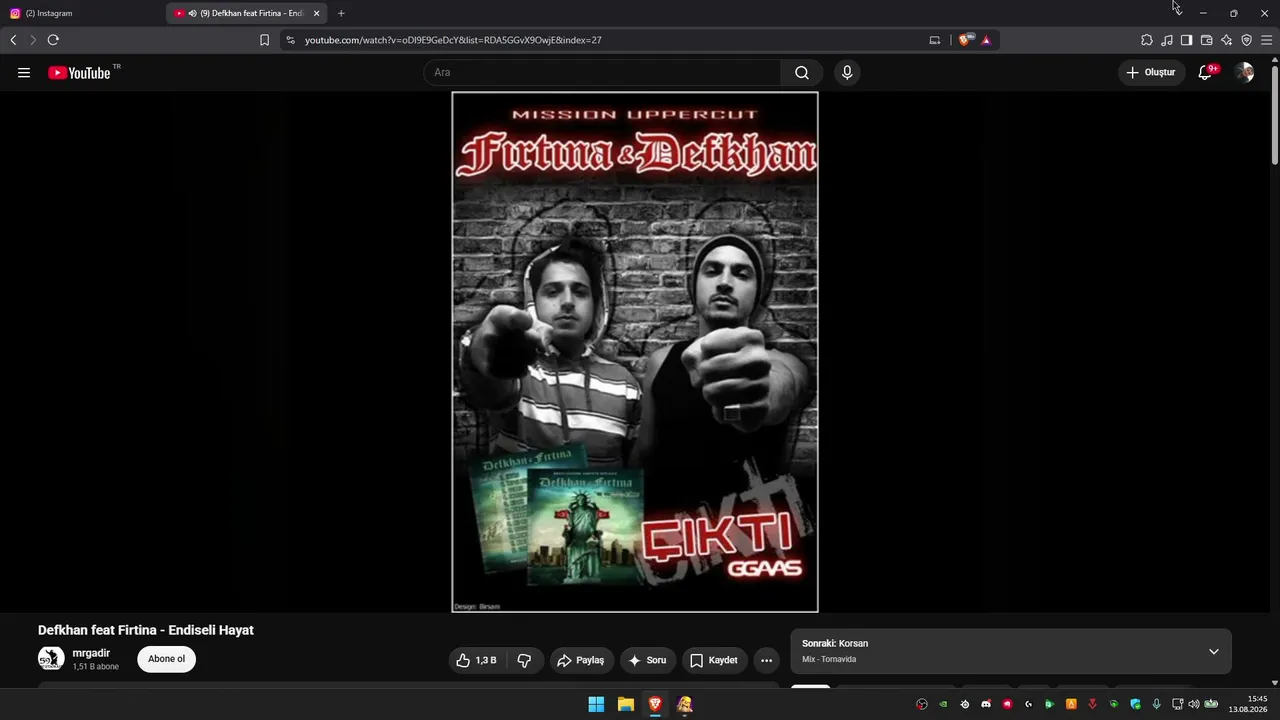
Task: Close the Defkhan feat Firtina tab
Action: coord(317,13)
